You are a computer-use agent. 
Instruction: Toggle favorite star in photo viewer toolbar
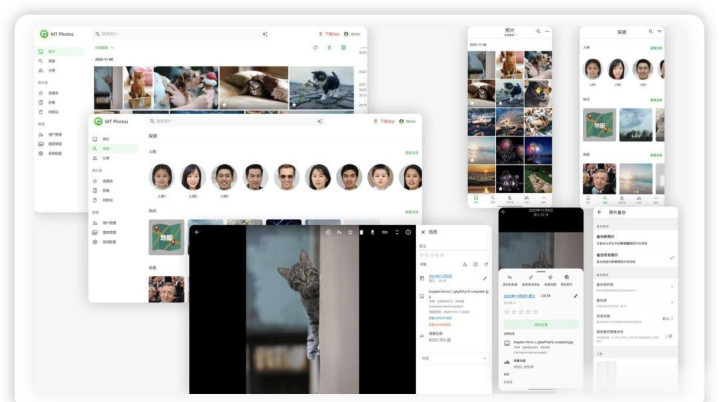point(350,232)
